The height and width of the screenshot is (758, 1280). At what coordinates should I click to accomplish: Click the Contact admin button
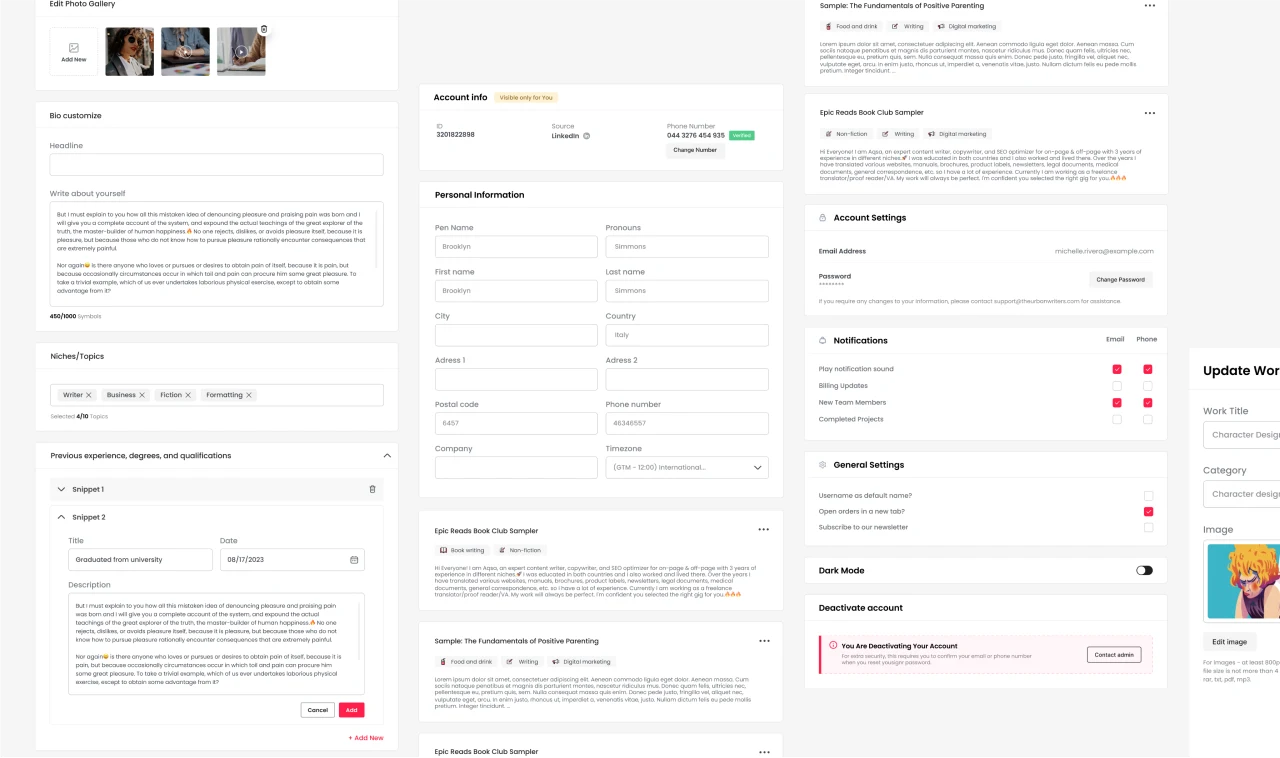pyautogui.click(x=1114, y=654)
